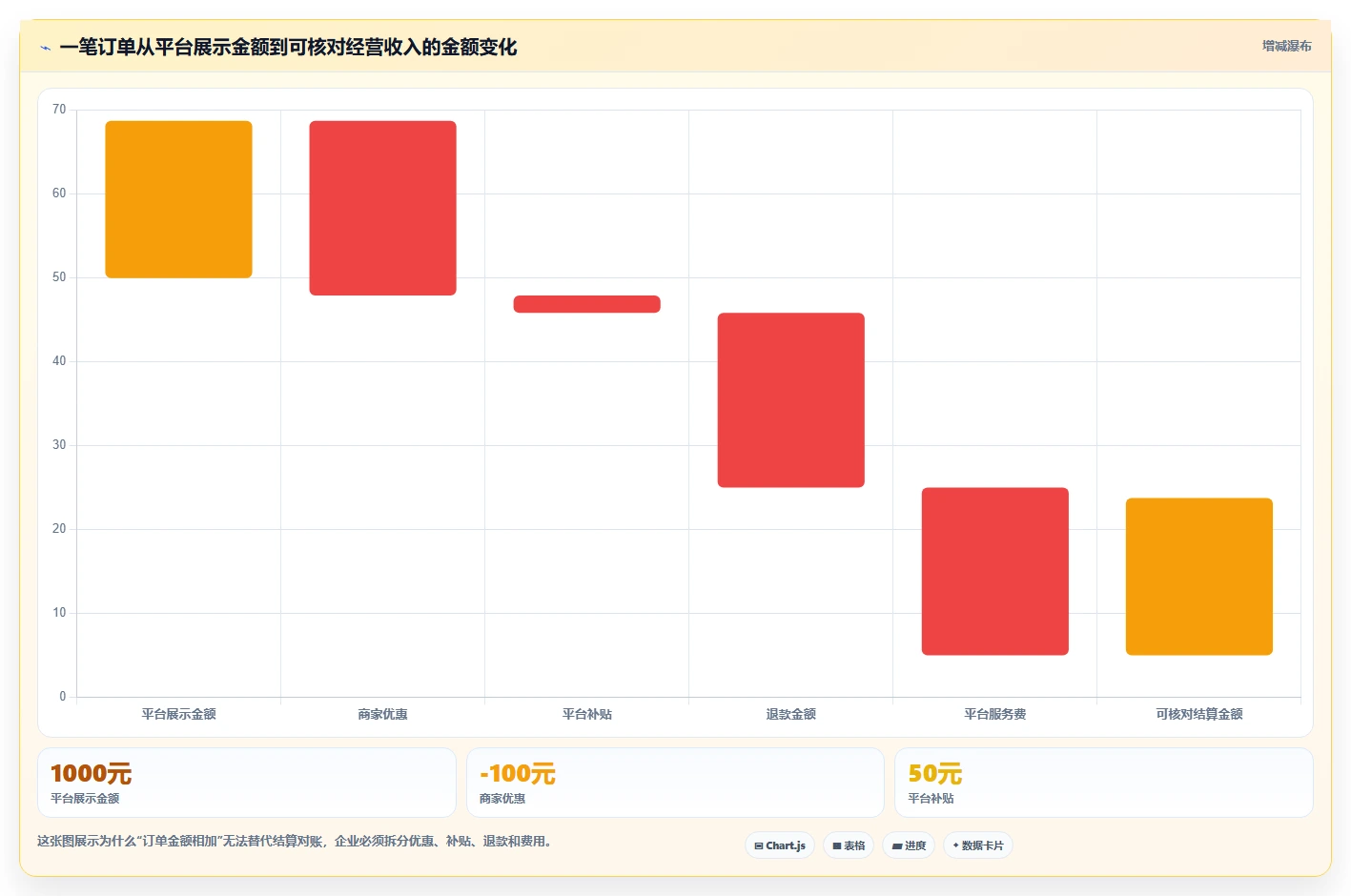Click the 平台展示金额 x-axis label

coord(178,714)
